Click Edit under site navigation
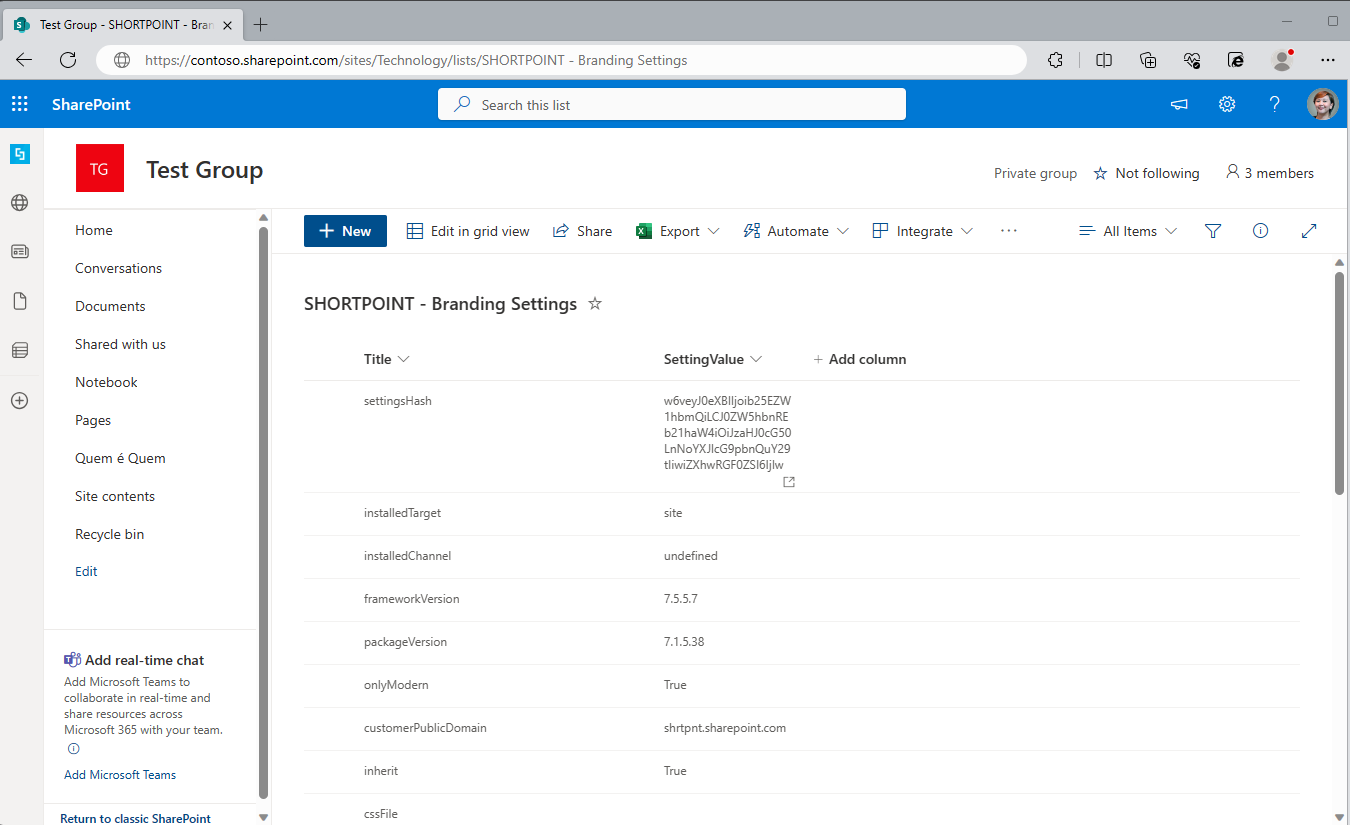The height and width of the screenshot is (825, 1350). [86, 571]
